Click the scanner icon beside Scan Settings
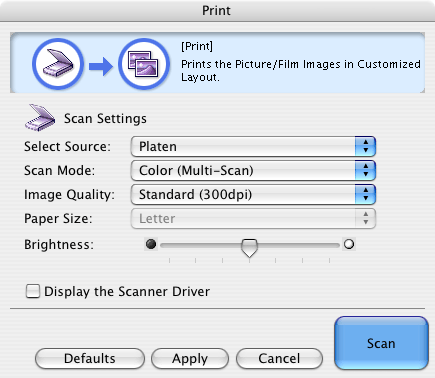The image size is (435, 378). coord(40,118)
